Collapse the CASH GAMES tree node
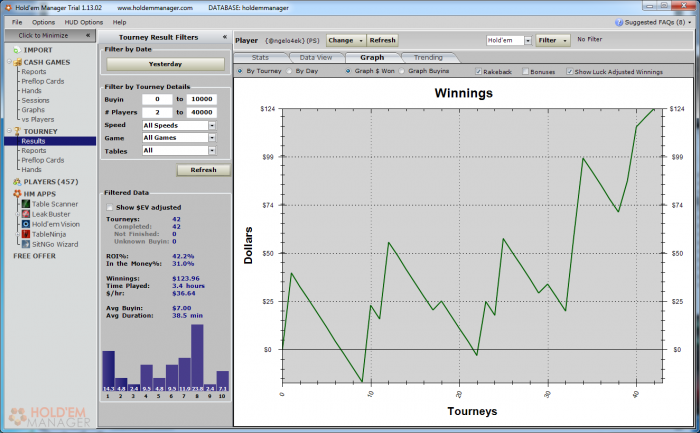This screenshot has height=433, width=700. click(9, 62)
